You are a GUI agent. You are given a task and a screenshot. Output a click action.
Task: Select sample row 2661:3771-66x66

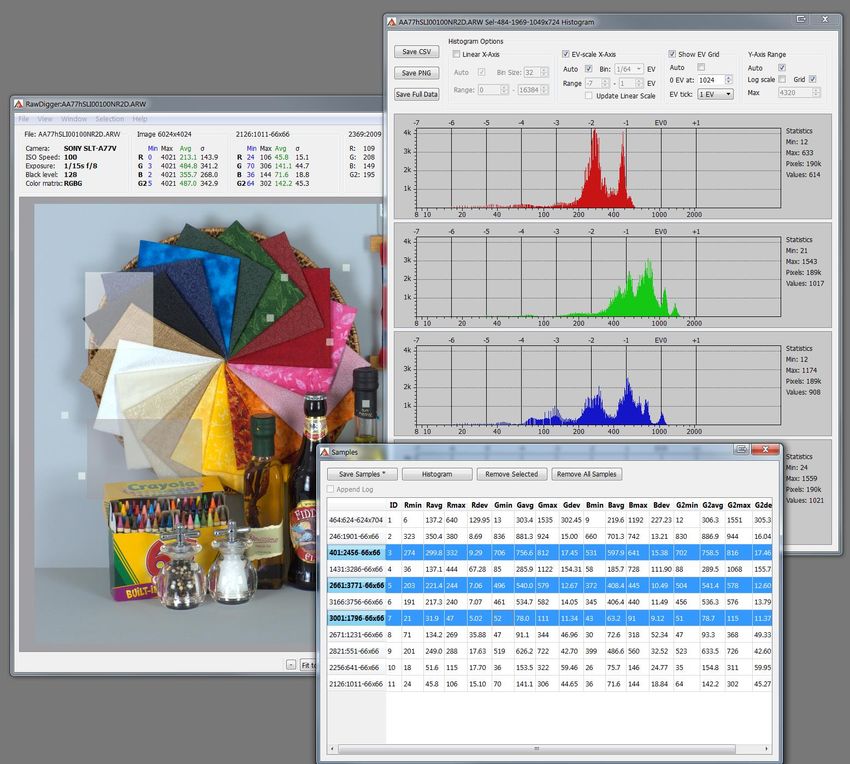550,586
